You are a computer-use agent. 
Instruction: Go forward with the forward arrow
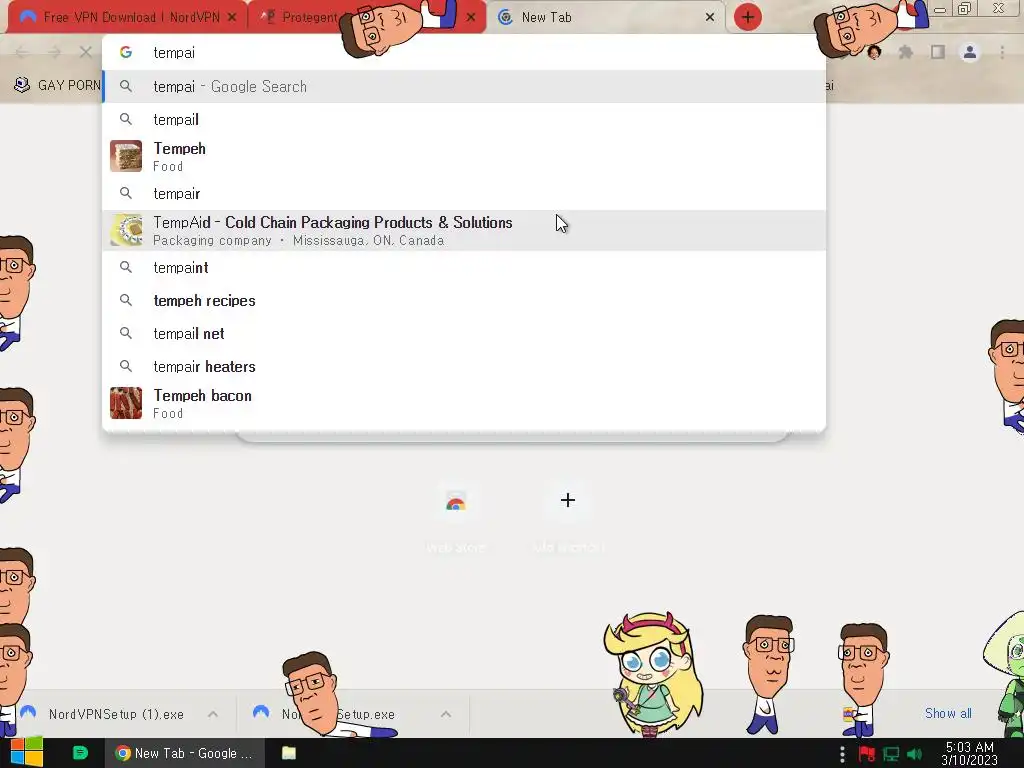[54, 52]
